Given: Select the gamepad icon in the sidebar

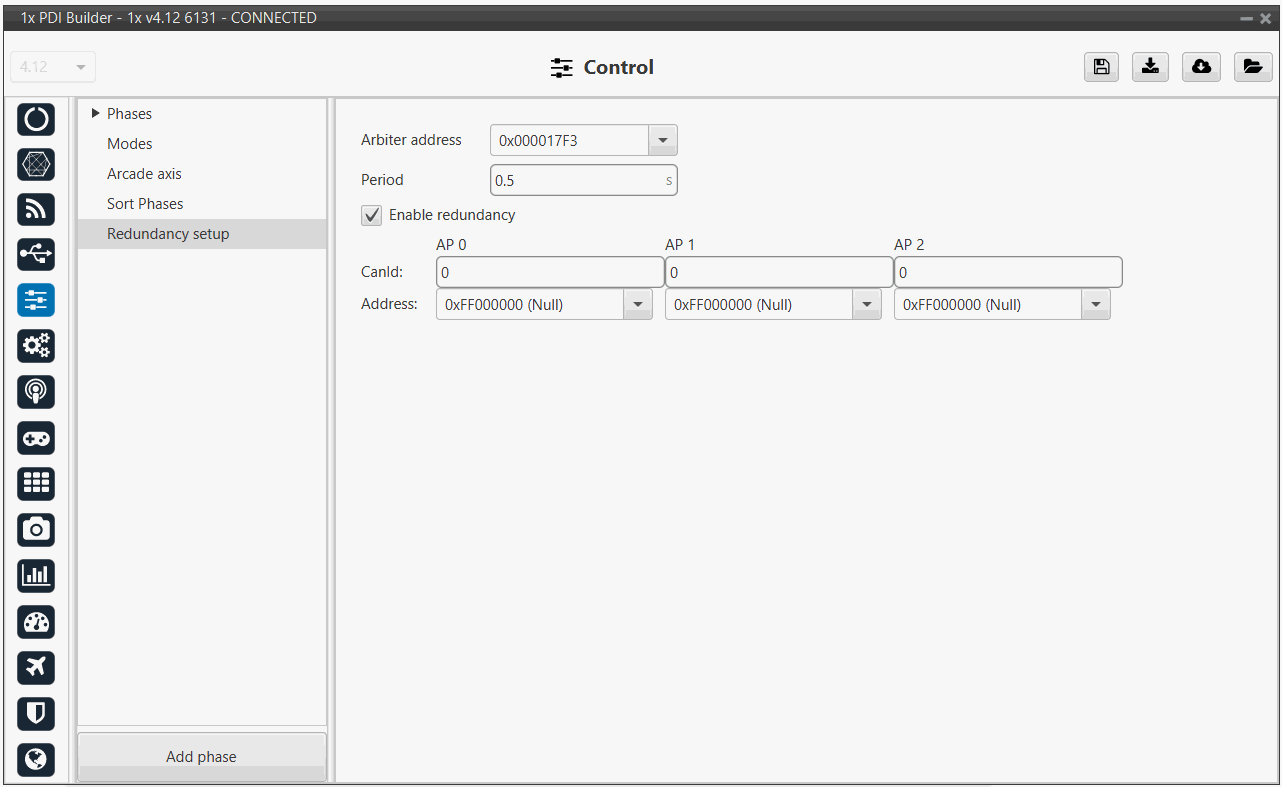Looking at the screenshot, I should point(37,438).
